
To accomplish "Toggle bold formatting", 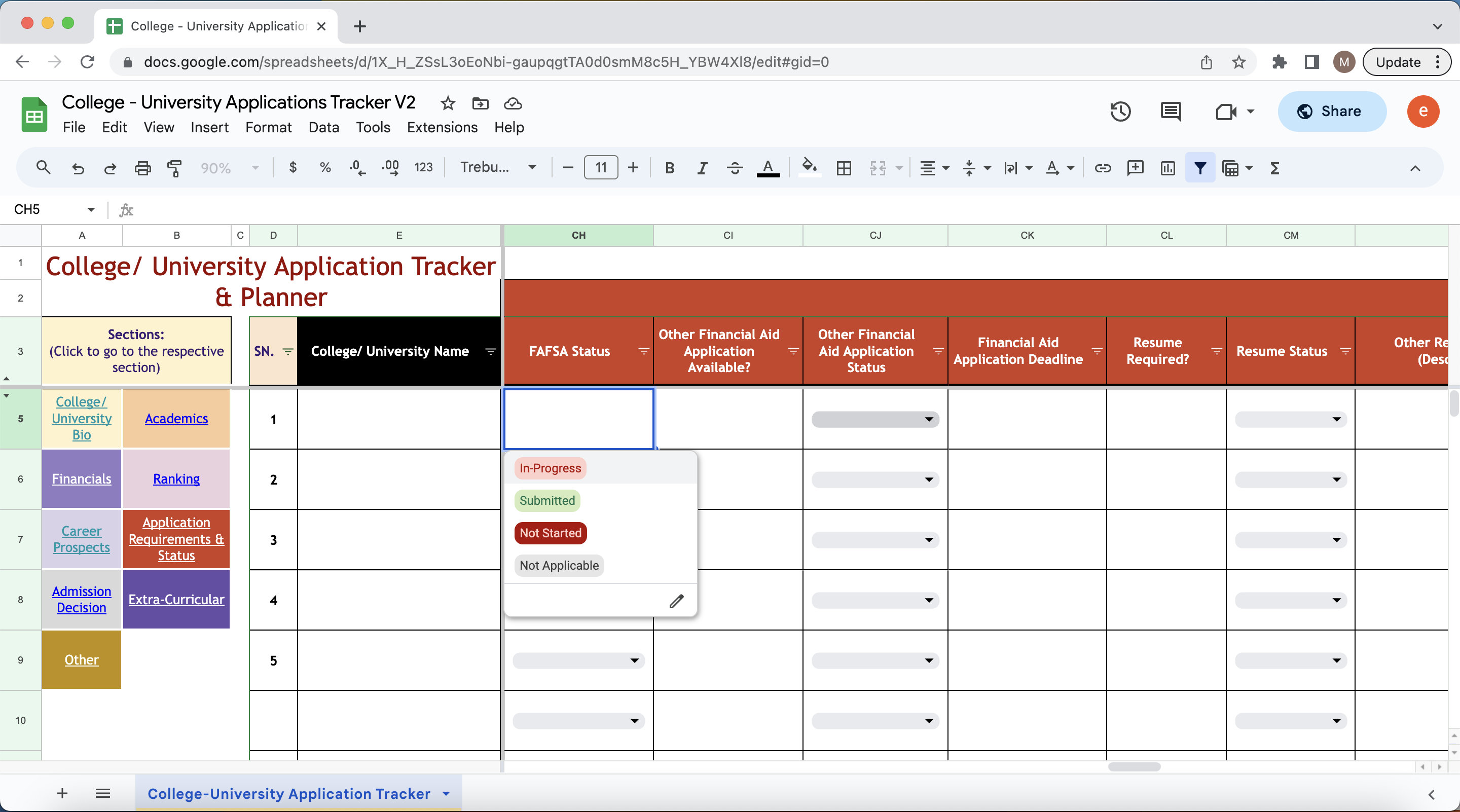I will pos(669,168).
